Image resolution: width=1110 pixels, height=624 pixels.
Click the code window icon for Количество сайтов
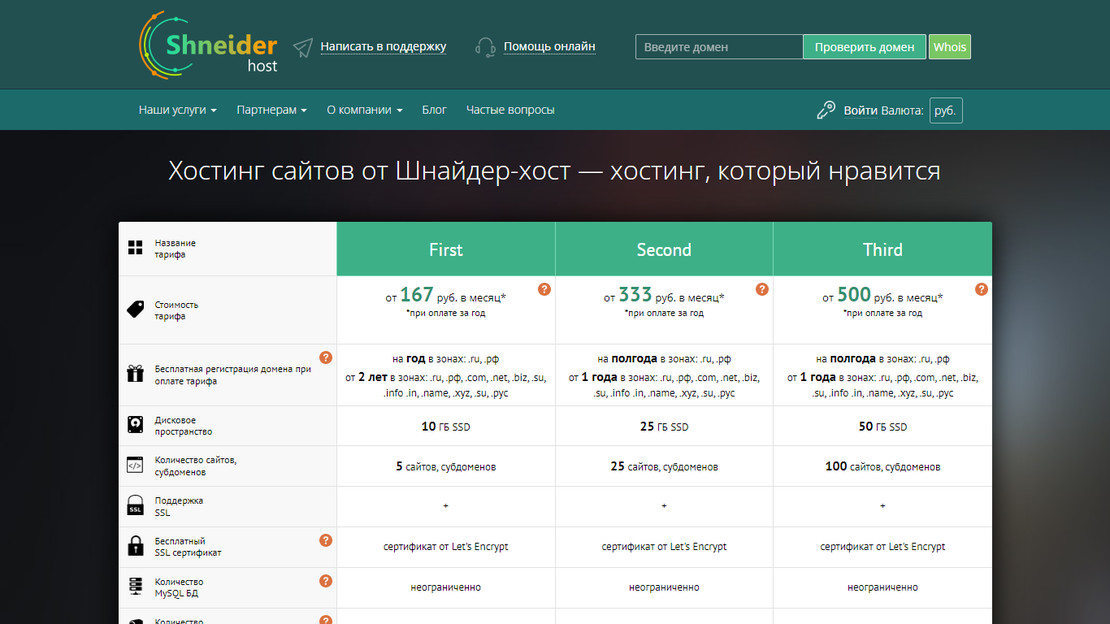pos(135,465)
